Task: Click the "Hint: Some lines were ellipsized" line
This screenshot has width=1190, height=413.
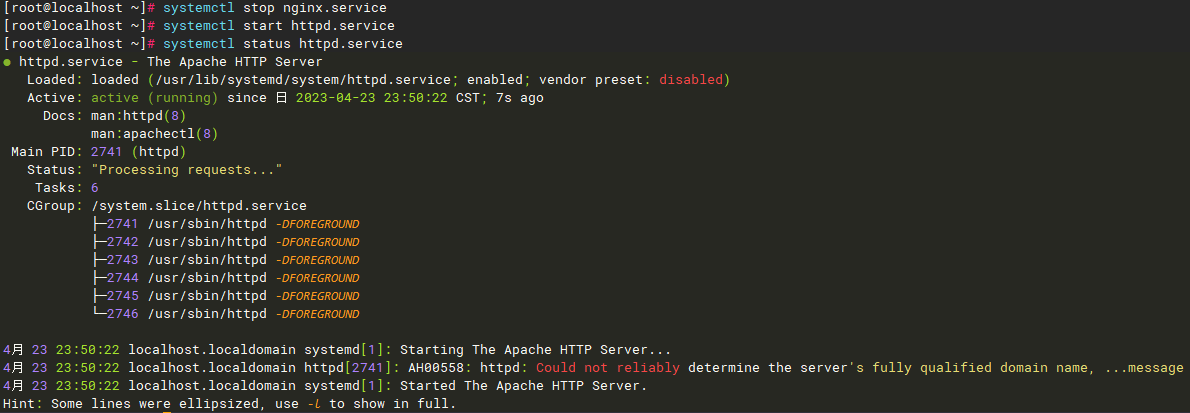Action: point(229,404)
